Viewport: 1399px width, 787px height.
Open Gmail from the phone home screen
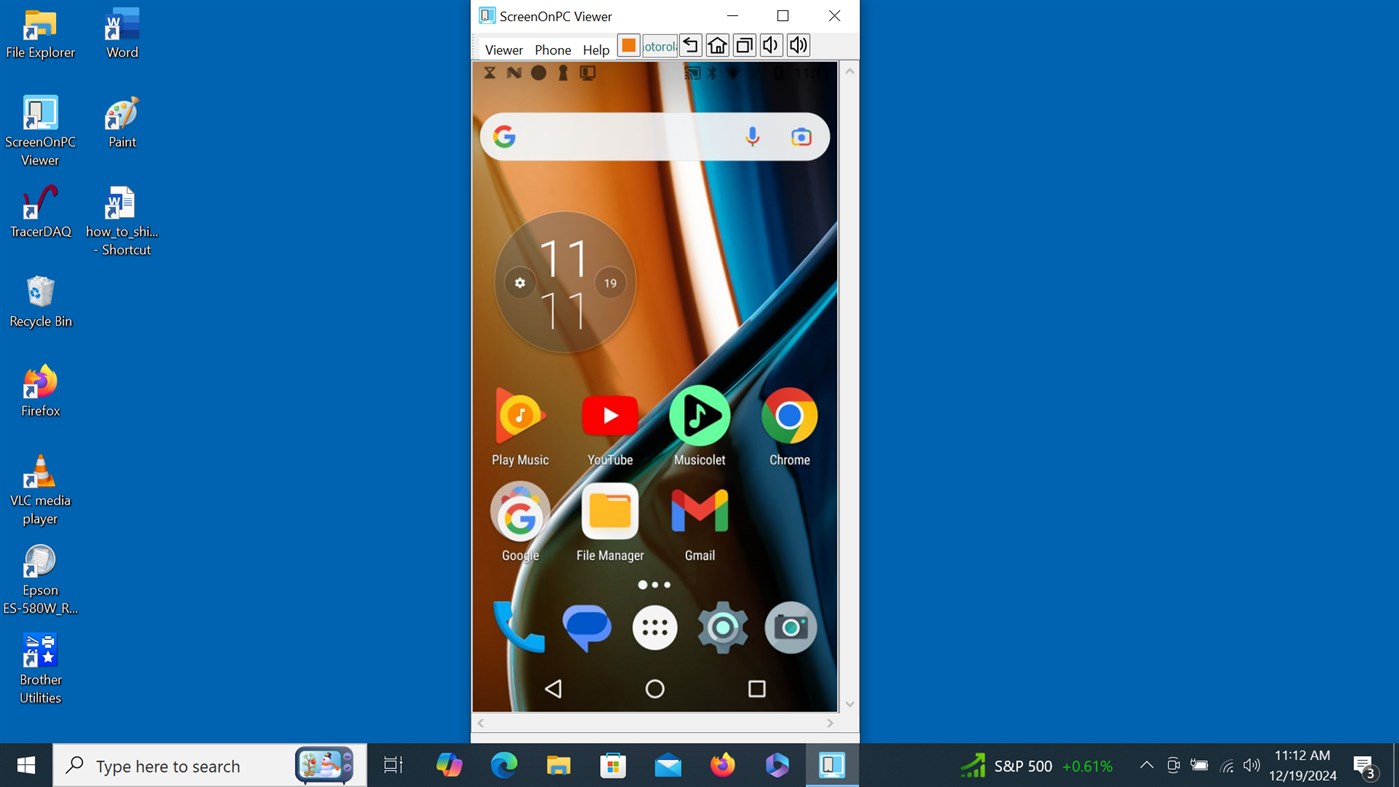click(x=699, y=511)
